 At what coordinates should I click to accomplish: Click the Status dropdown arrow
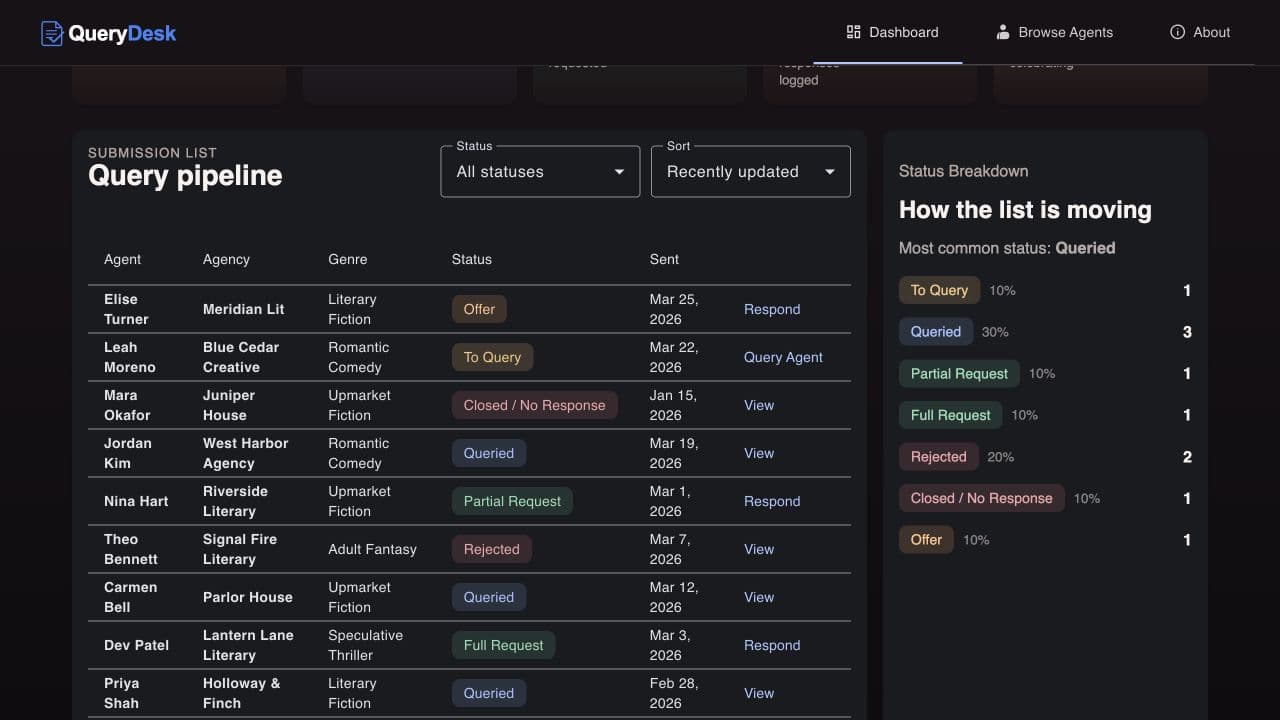point(619,172)
